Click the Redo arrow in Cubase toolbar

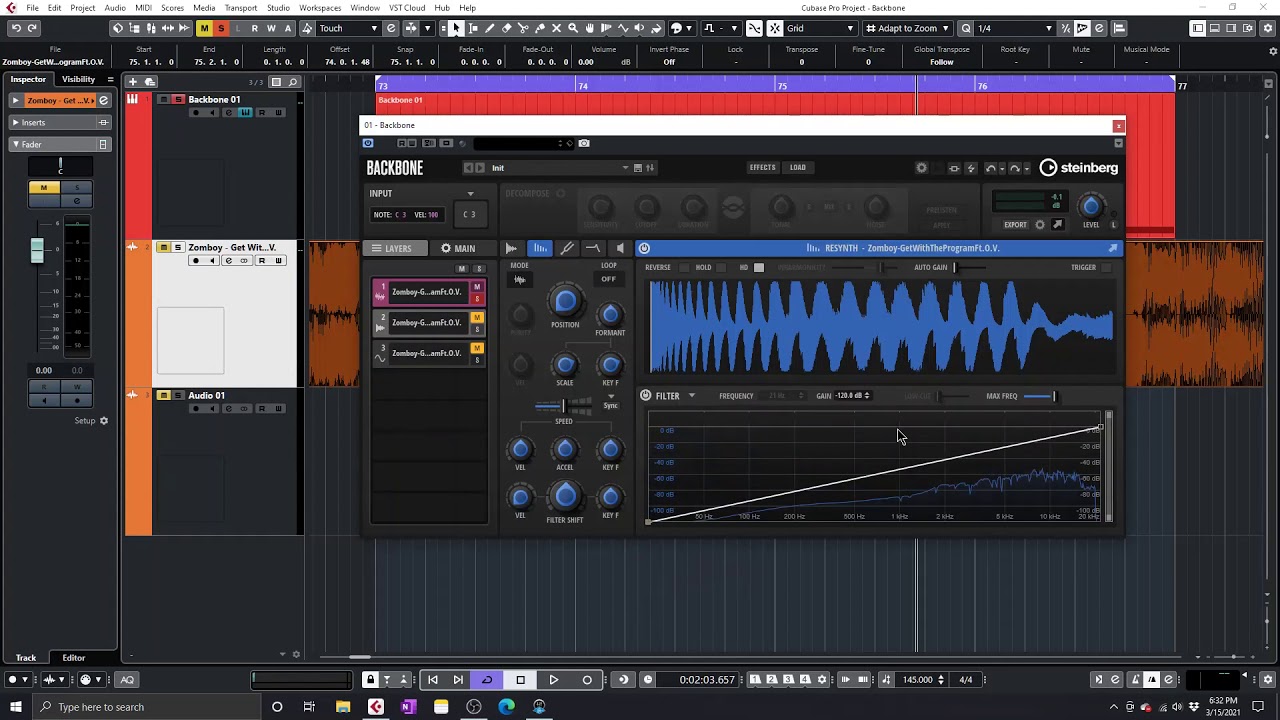tap(33, 28)
